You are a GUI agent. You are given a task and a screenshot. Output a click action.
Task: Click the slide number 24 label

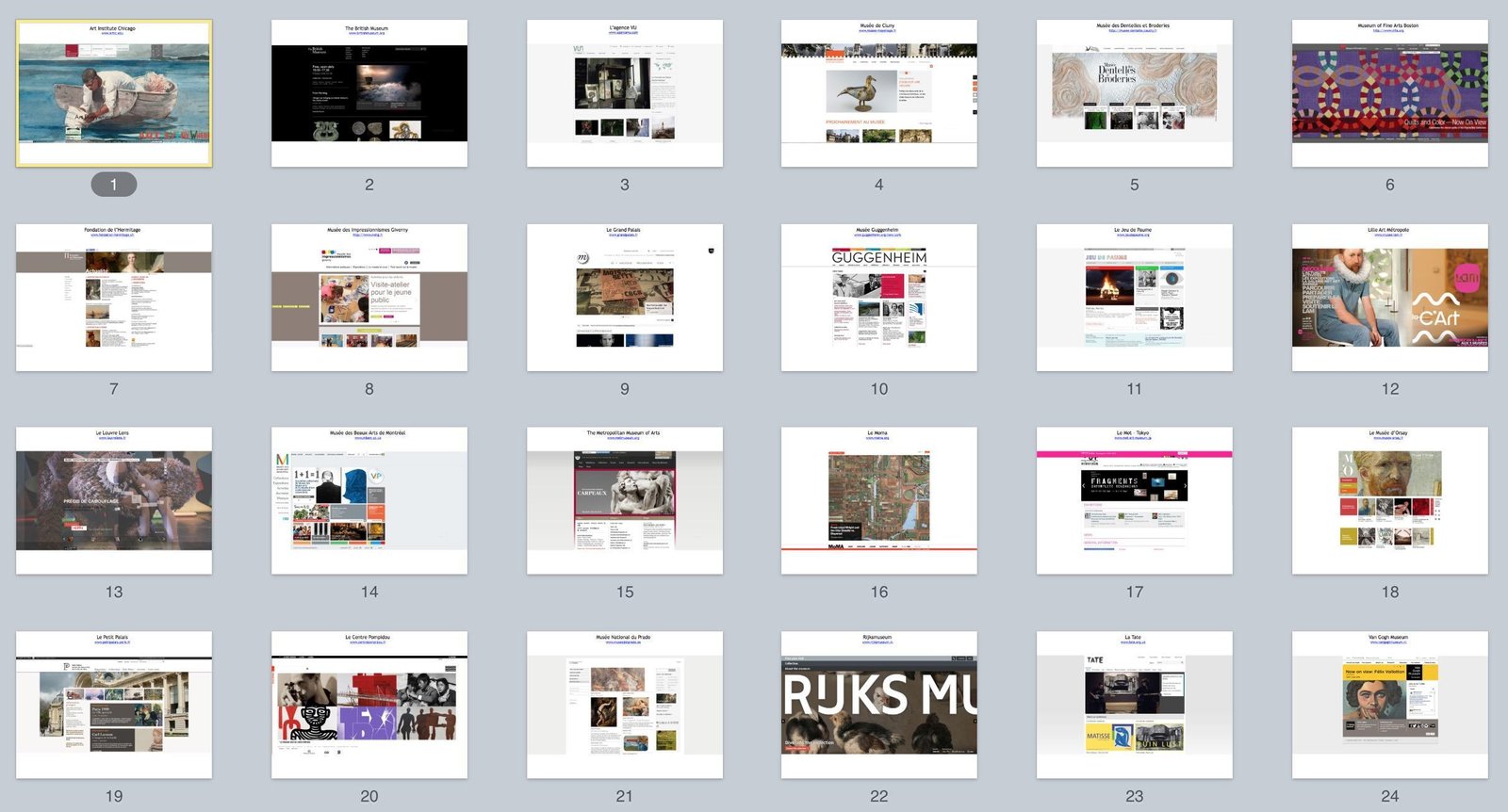pyautogui.click(x=1390, y=796)
